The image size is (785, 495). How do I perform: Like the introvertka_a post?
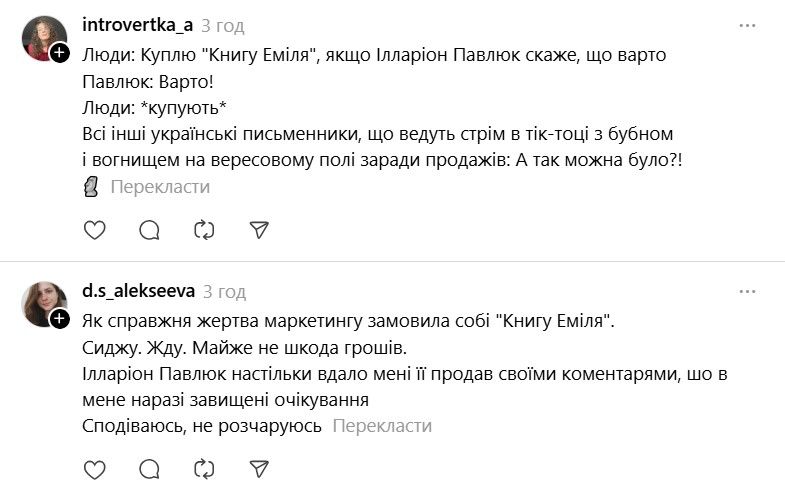point(94,230)
